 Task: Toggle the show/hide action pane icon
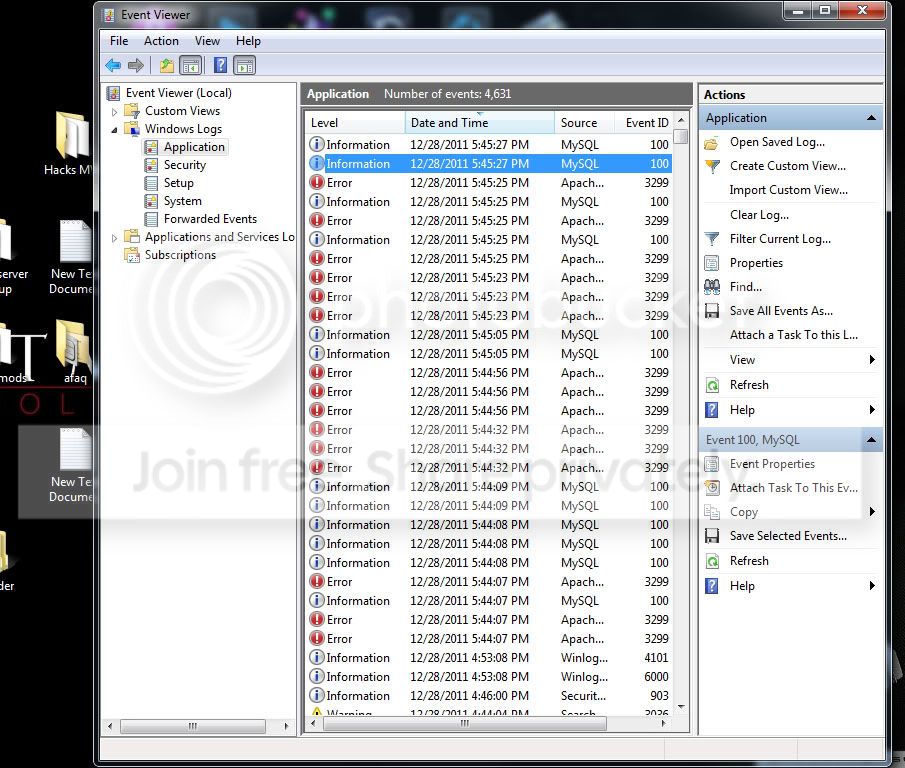245,66
